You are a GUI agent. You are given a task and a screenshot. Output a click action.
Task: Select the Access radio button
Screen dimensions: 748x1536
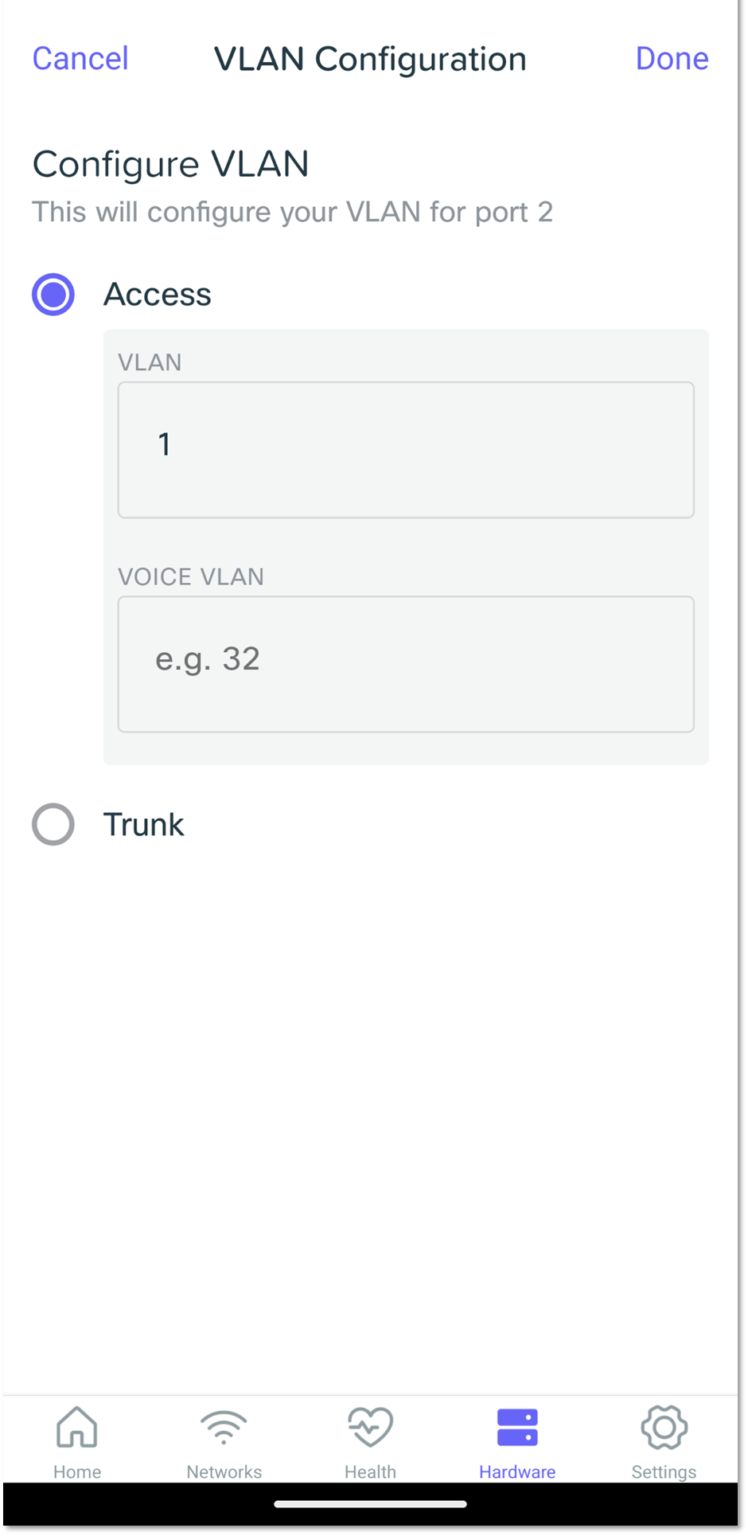pyautogui.click(x=53, y=294)
